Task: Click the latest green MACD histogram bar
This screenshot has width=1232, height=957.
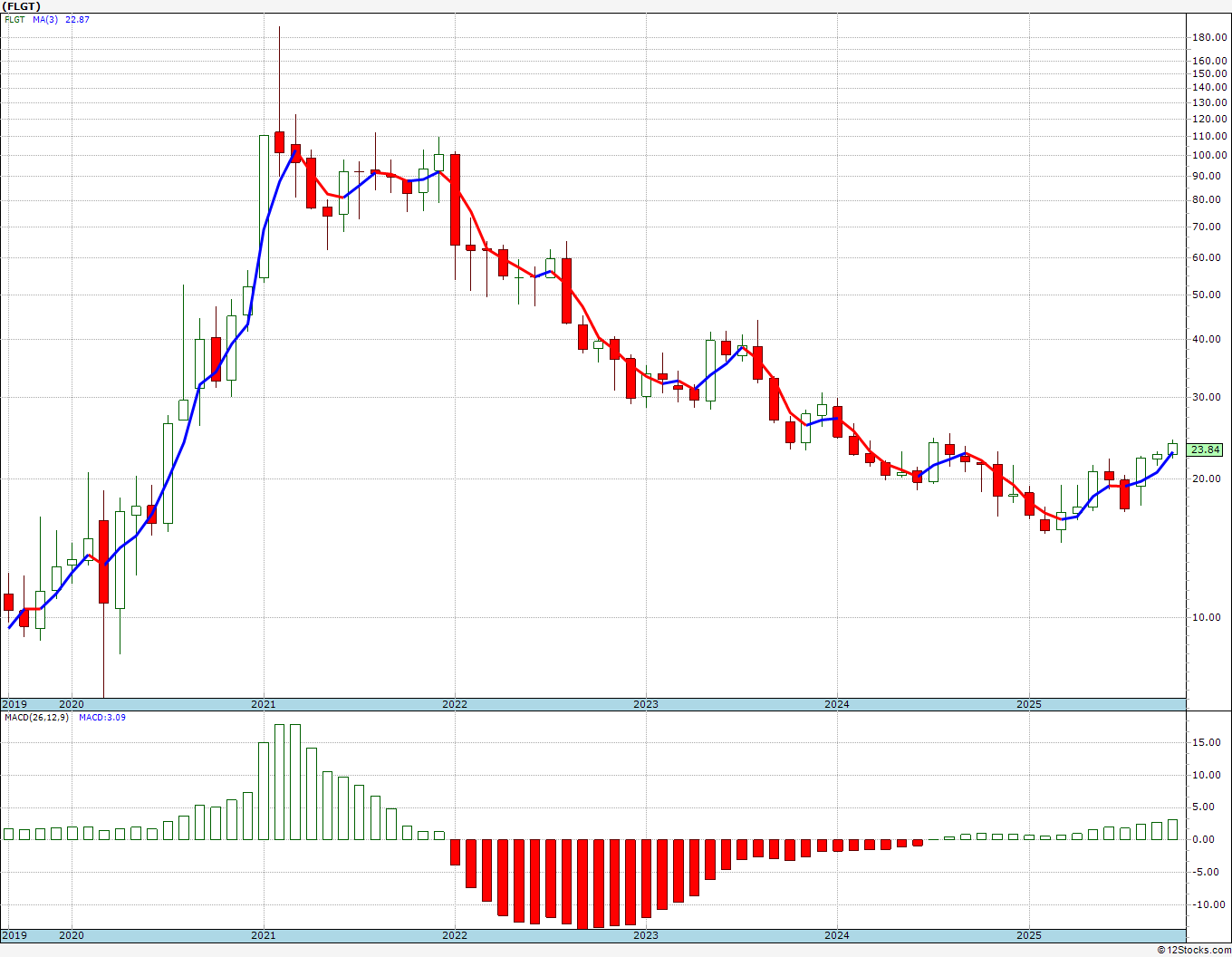Action: tap(1173, 829)
